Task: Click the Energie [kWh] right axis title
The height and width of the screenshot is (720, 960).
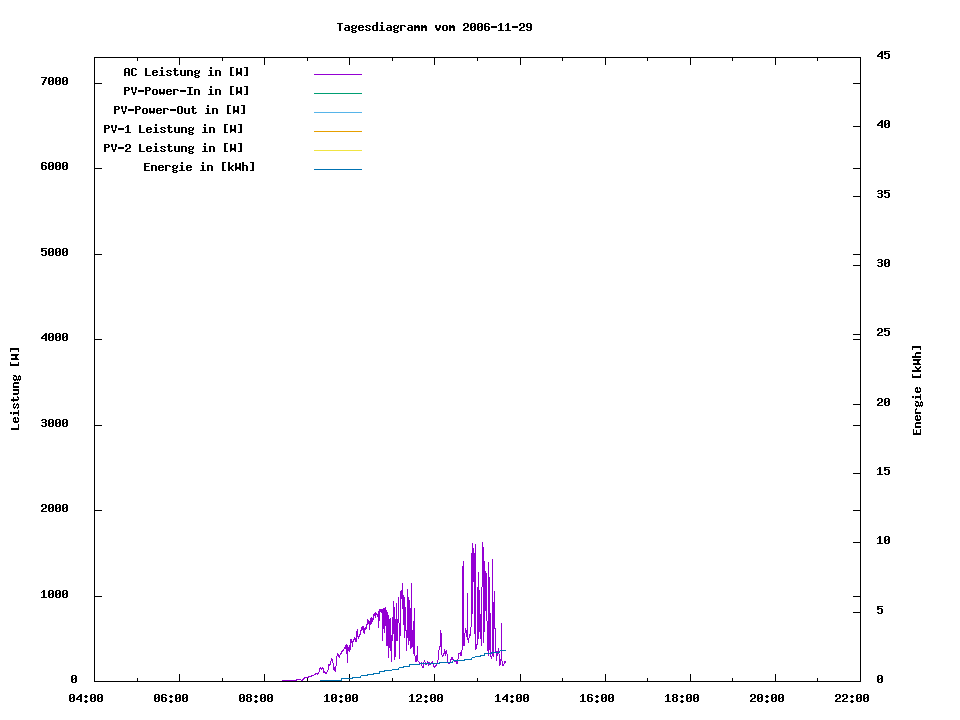Action: point(918,390)
